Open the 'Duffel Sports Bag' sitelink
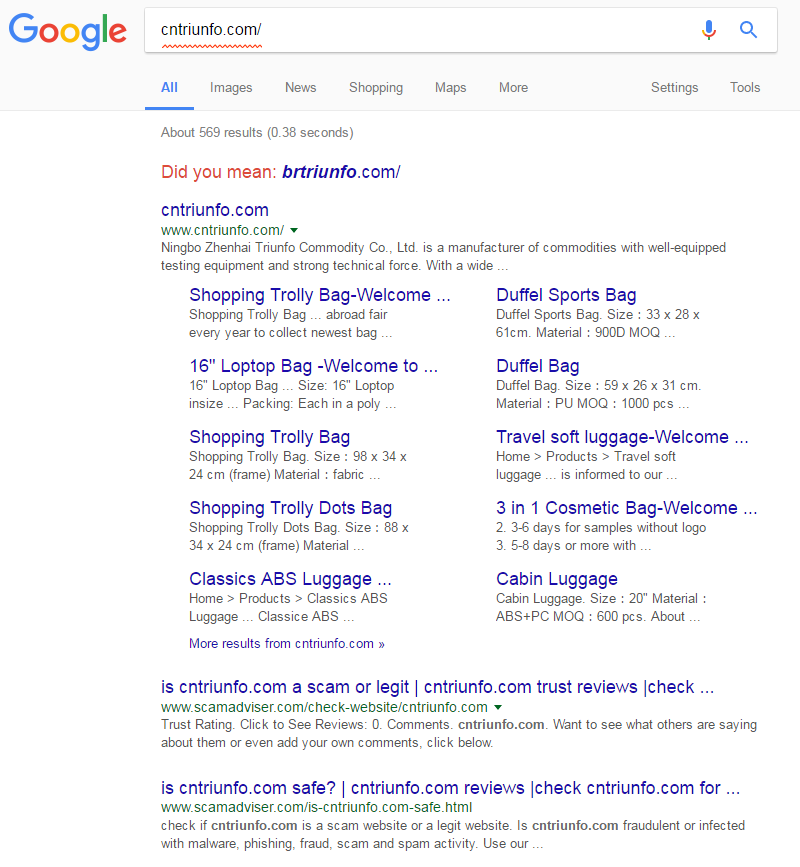 (566, 295)
